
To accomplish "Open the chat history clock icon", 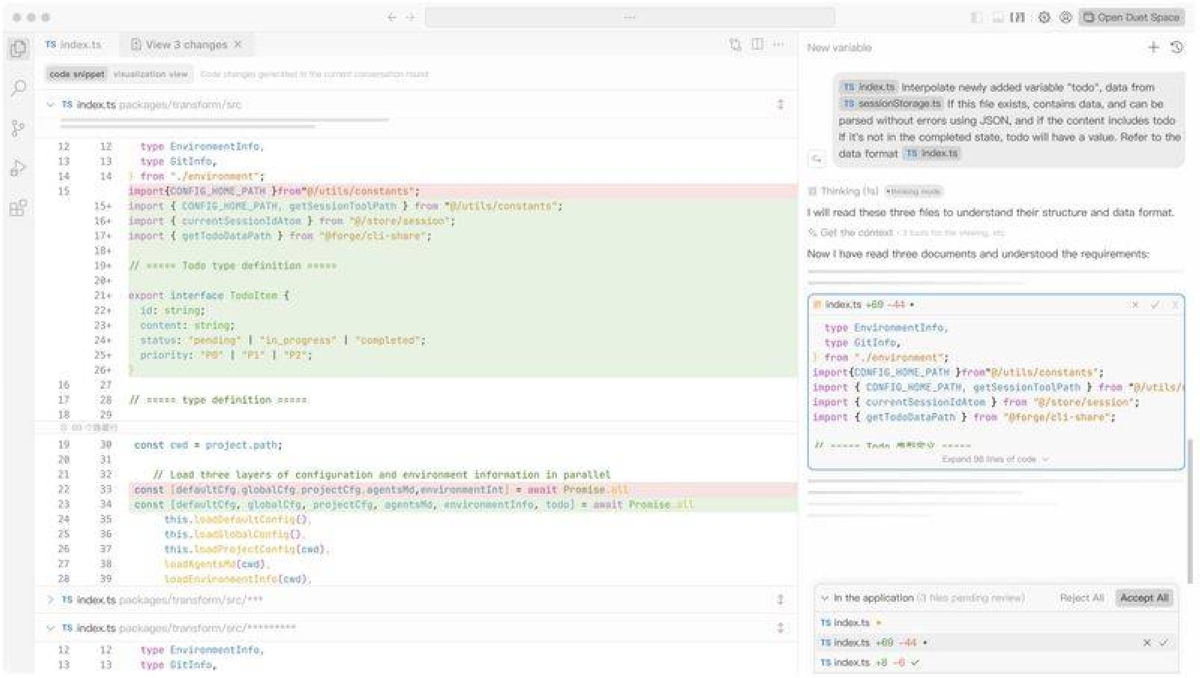I will [x=1176, y=47].
